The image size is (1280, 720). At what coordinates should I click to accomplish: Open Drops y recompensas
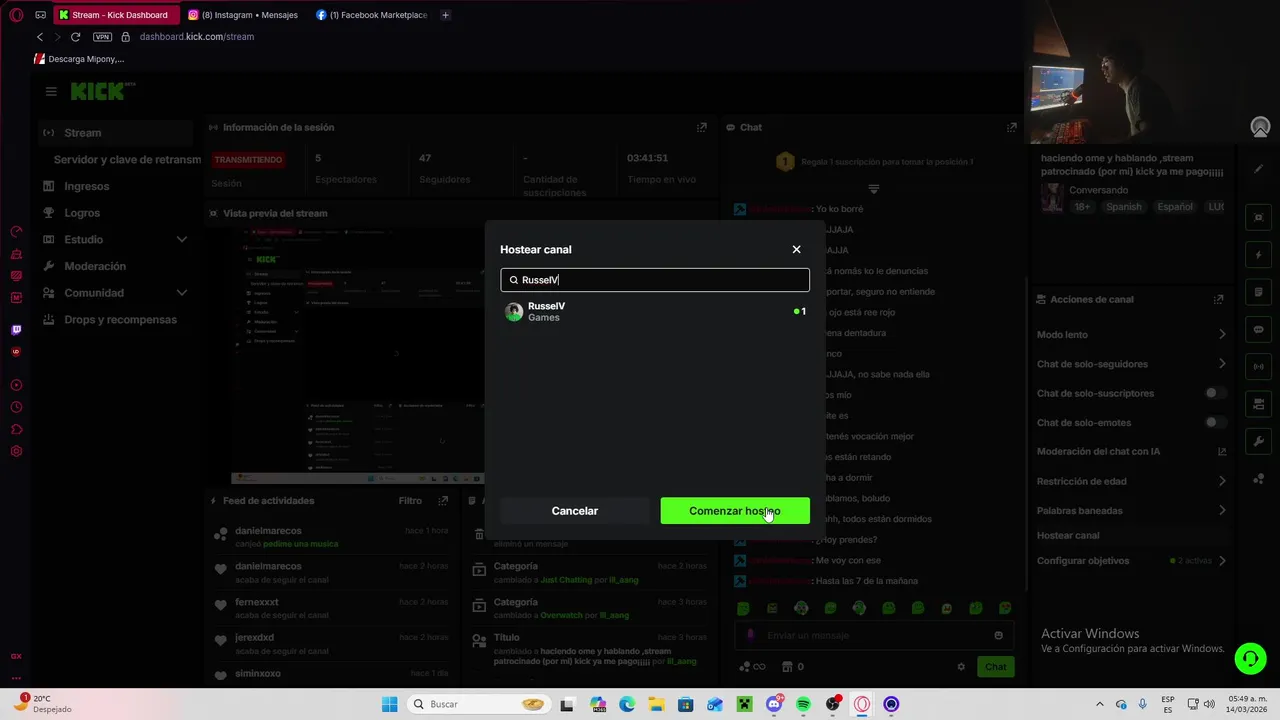pyautogui.click(x=116, y=320)
